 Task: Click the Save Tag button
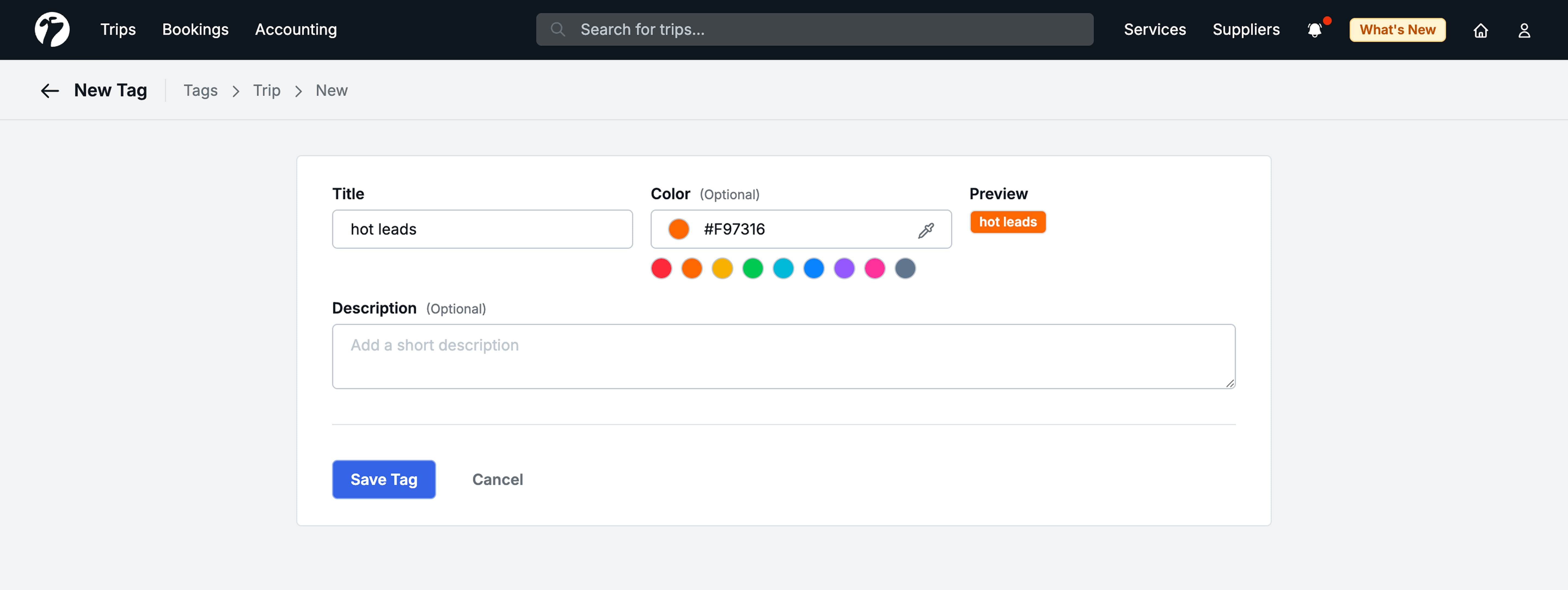tap(384, 479)
